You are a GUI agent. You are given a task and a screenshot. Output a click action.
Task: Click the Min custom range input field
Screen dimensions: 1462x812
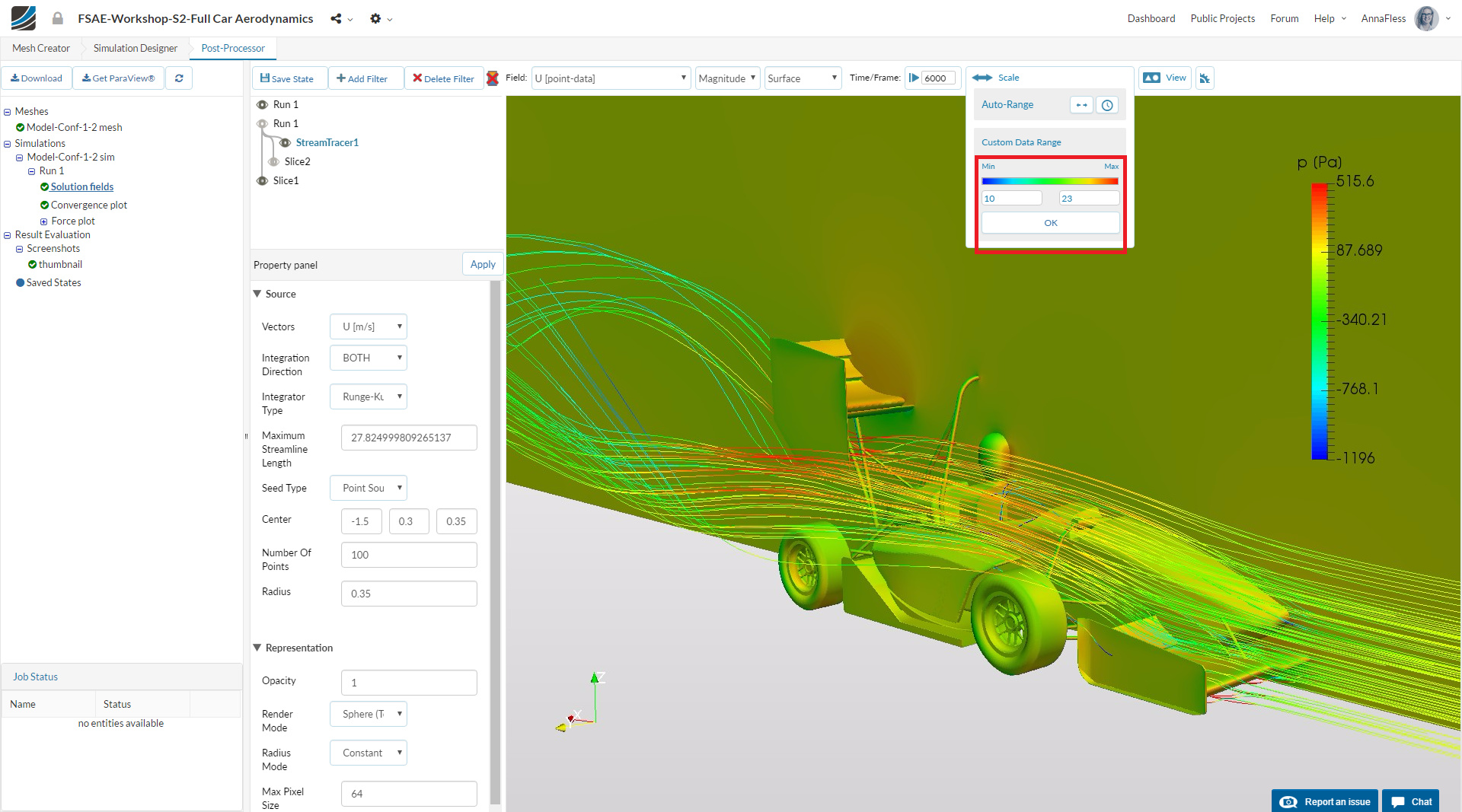pyautogui.click(x=1011, y=199)
